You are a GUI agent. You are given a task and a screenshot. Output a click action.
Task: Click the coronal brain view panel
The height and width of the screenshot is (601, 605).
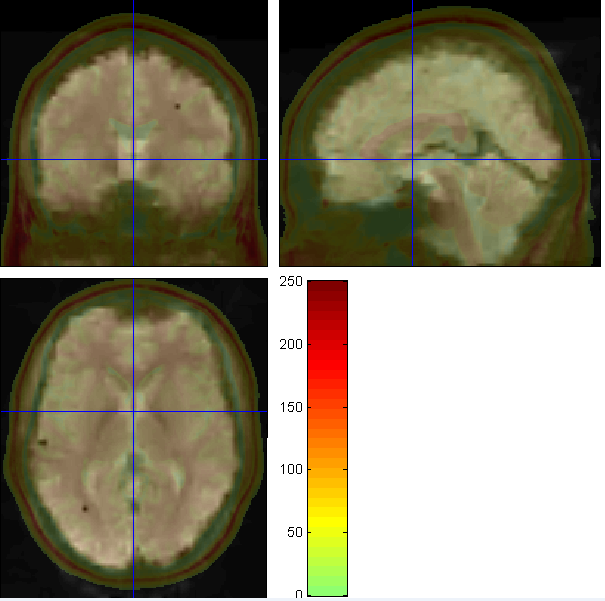pos(134,133)
